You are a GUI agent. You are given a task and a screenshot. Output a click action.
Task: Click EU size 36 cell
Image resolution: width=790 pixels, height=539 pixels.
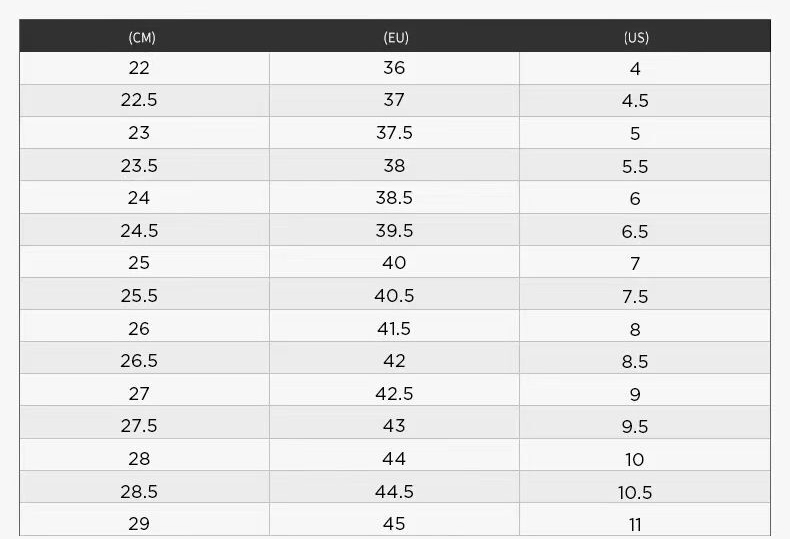(394, 68)
